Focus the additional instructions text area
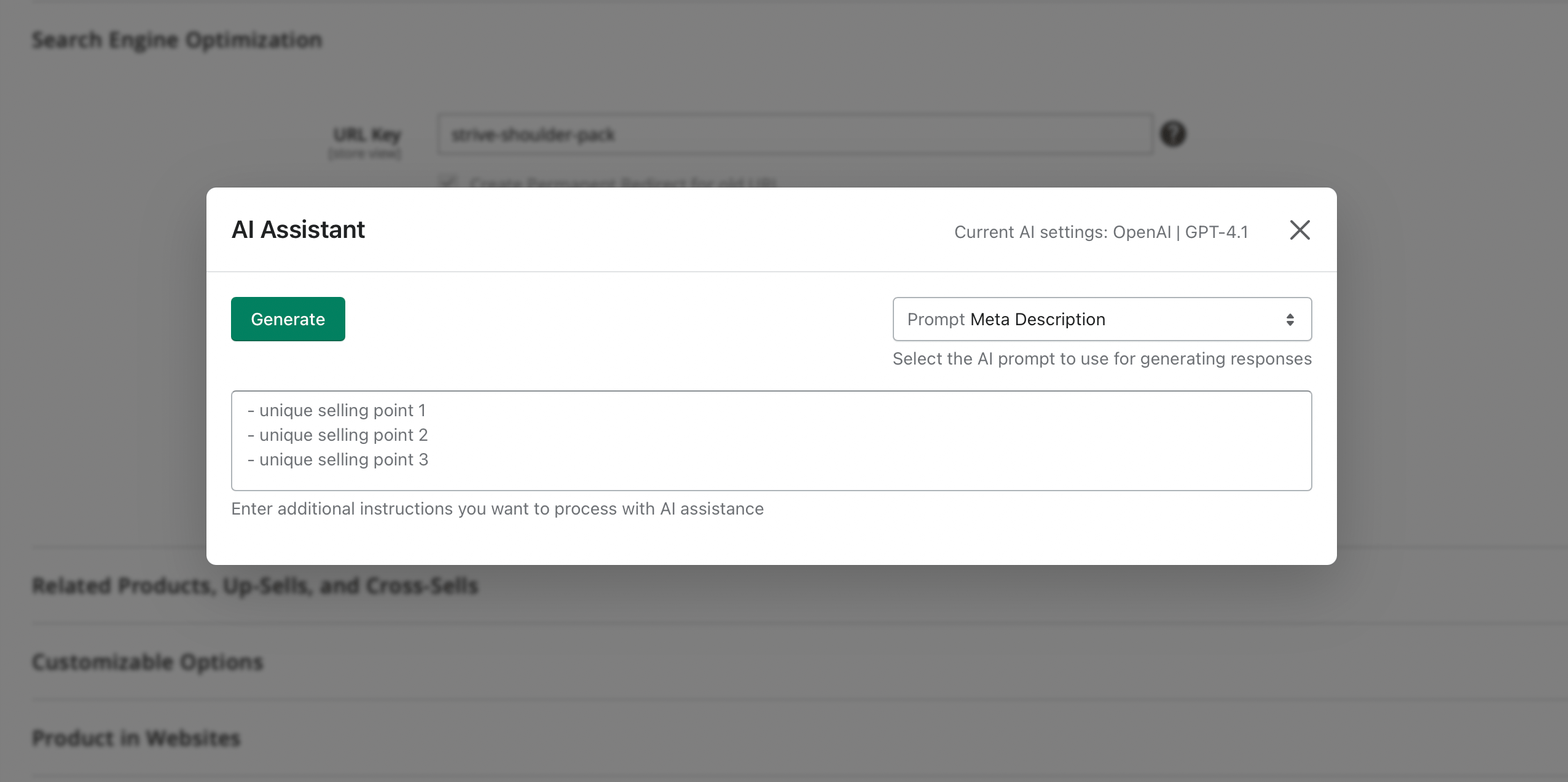 [x=771, y=440]
